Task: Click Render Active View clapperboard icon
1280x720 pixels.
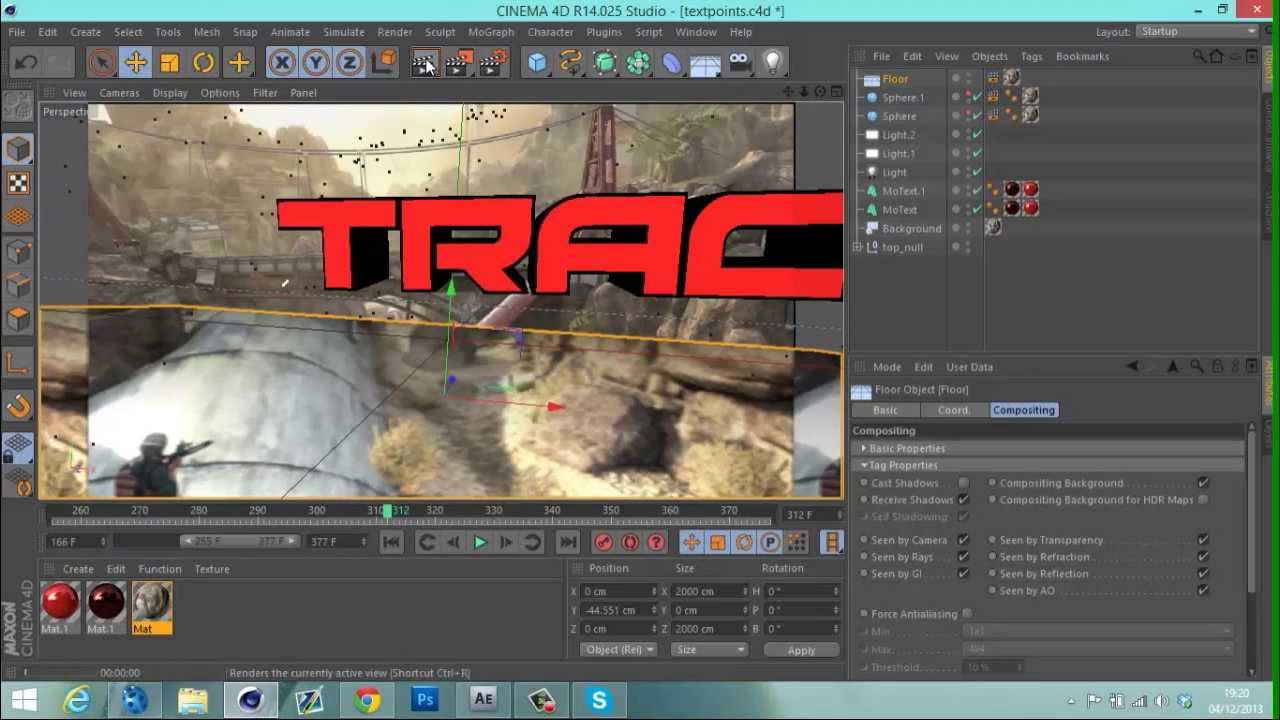Action: (x=424, y=64)
